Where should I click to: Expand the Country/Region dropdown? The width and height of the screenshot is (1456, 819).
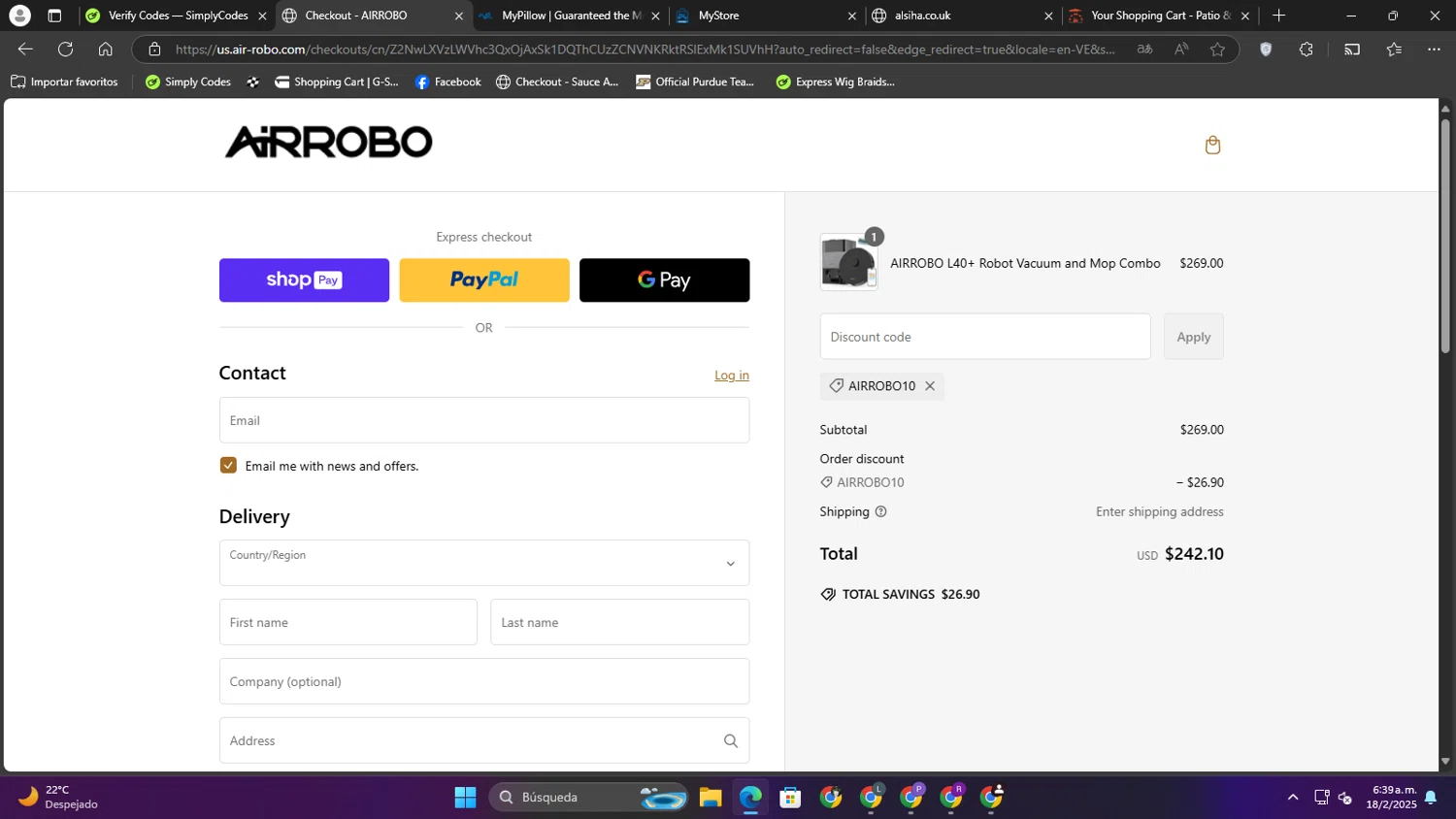(484, 563)
